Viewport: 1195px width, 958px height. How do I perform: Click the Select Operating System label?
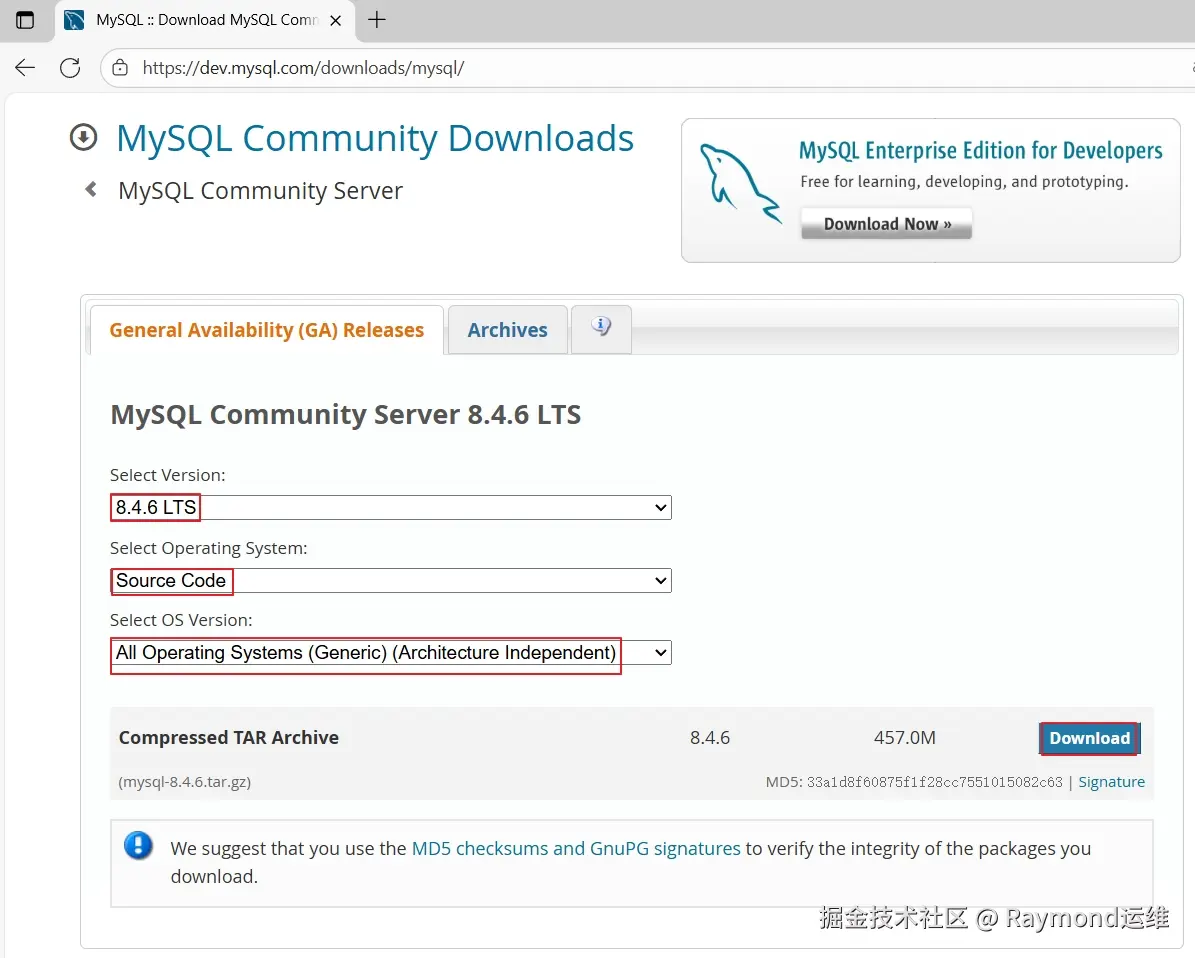[209, 549]
